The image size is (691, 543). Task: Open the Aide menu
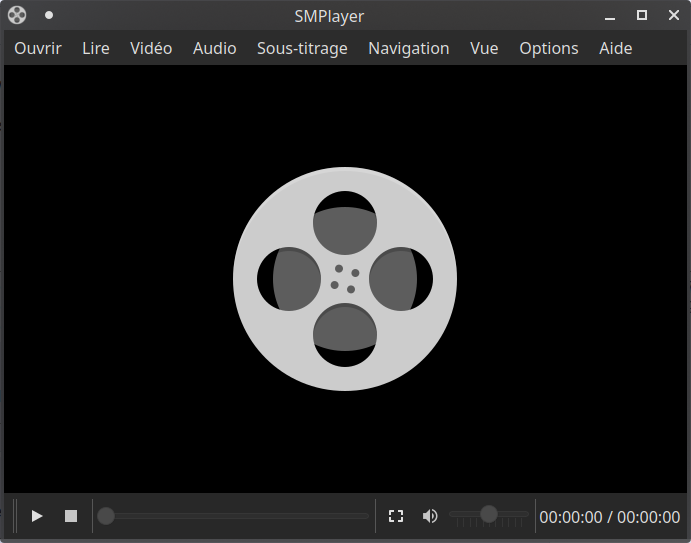pos(616,48)
